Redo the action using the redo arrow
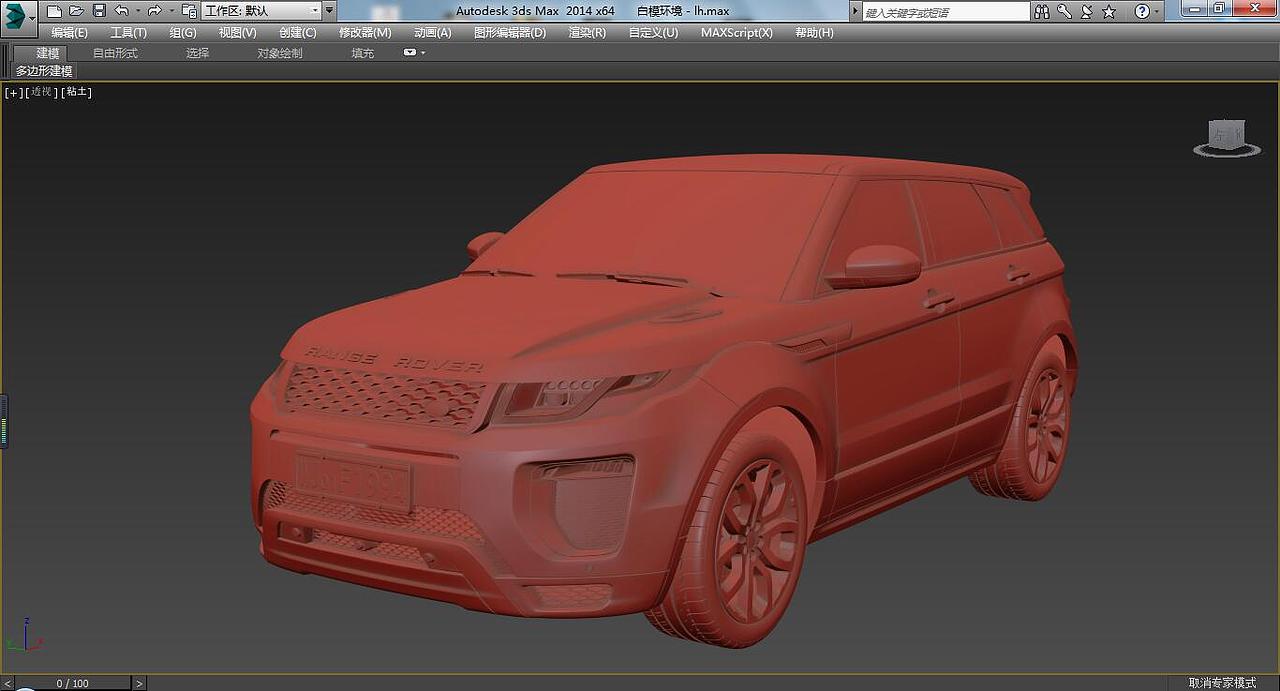The image size is (1280, 691). click(x=154, y=11)
